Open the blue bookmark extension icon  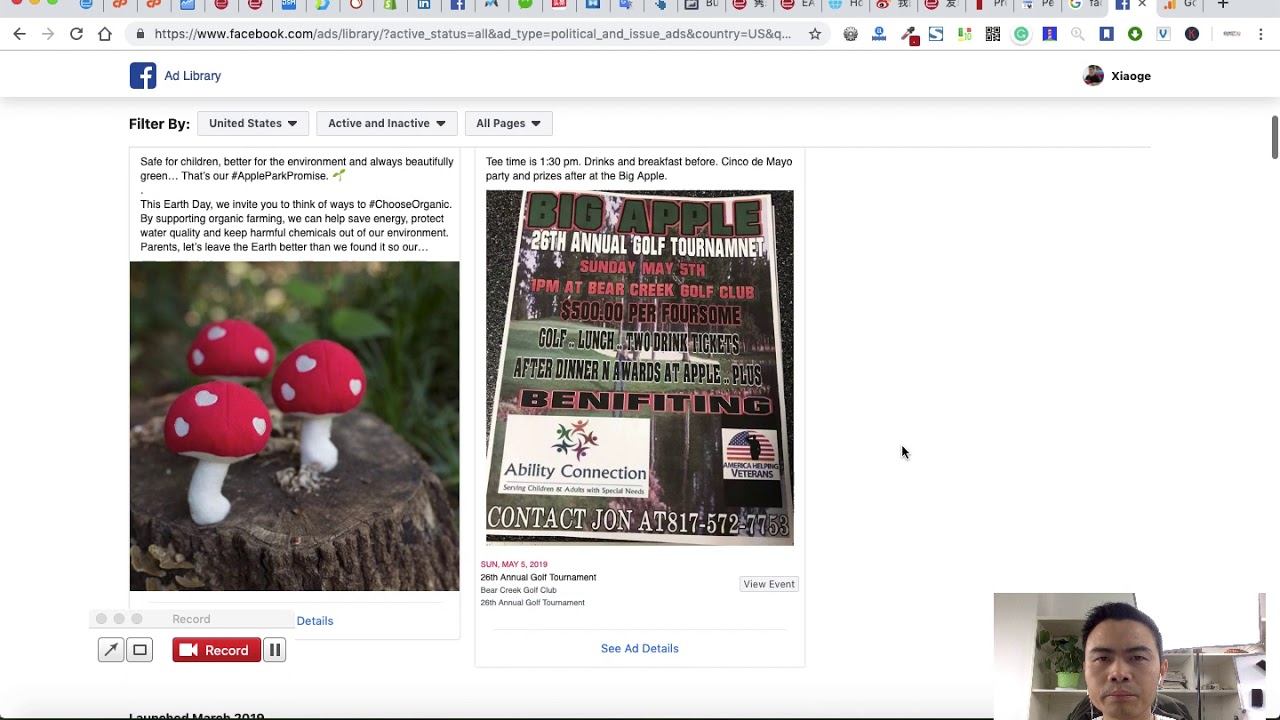(1106, 34)
